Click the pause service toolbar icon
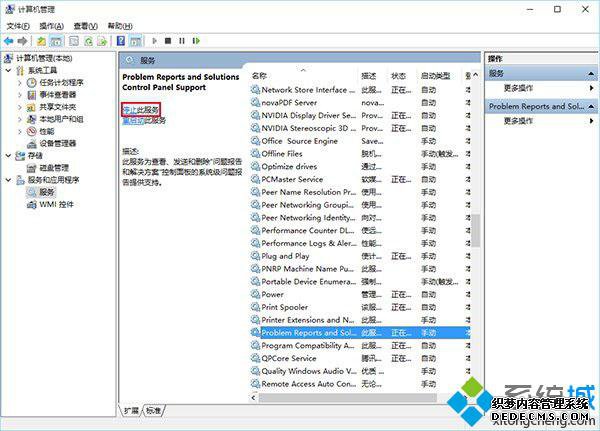This screenshot has height=431, width=600. [x=182, y=41]
